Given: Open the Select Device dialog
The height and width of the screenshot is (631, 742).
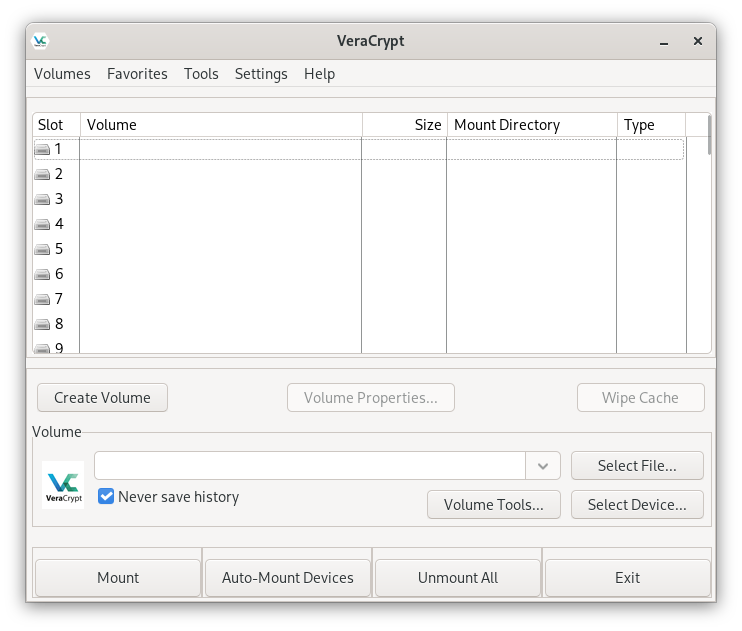Looking at the screenshot, I should tap(637, 505).
